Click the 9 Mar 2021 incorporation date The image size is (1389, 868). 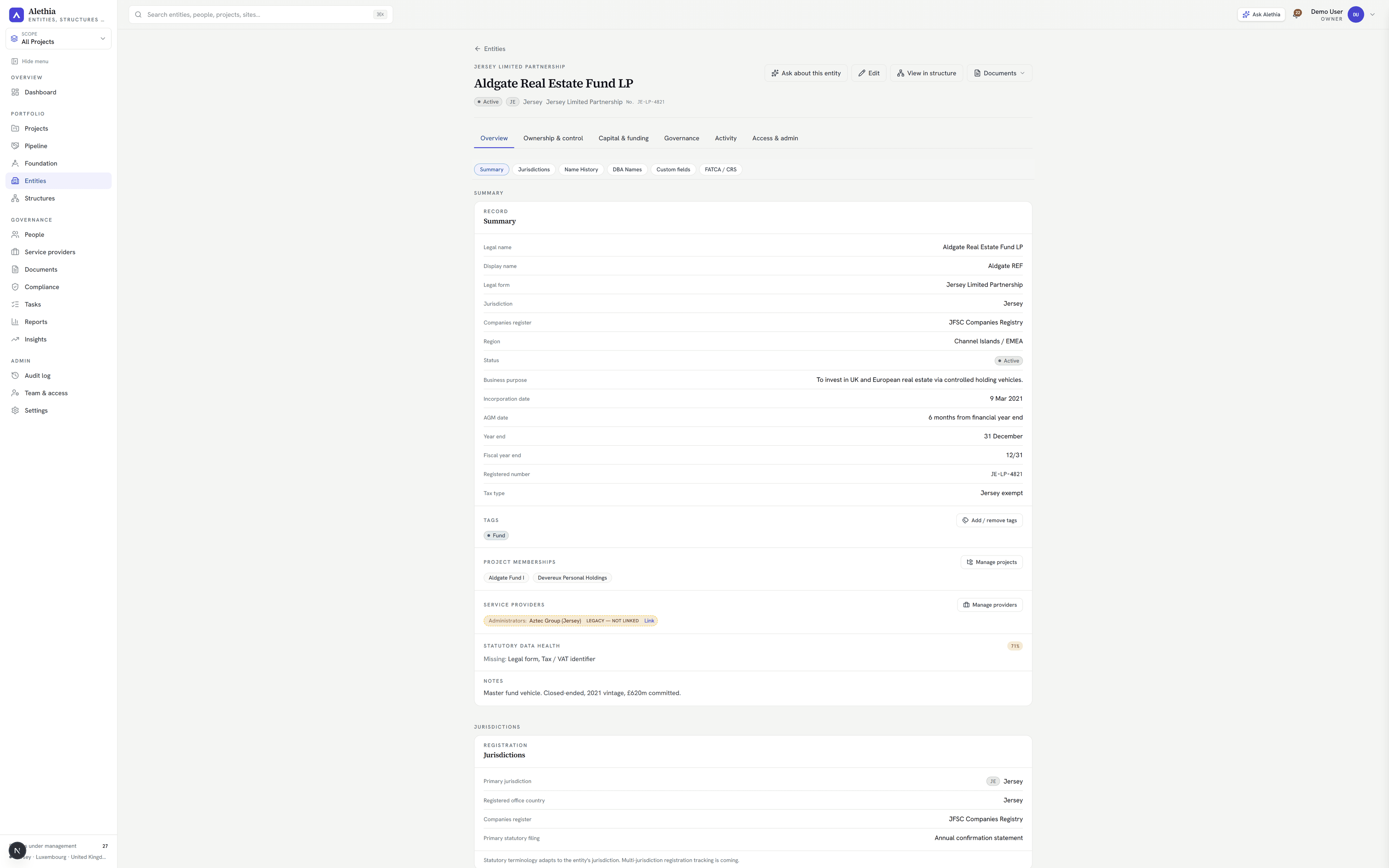(x=1006, y=399)
